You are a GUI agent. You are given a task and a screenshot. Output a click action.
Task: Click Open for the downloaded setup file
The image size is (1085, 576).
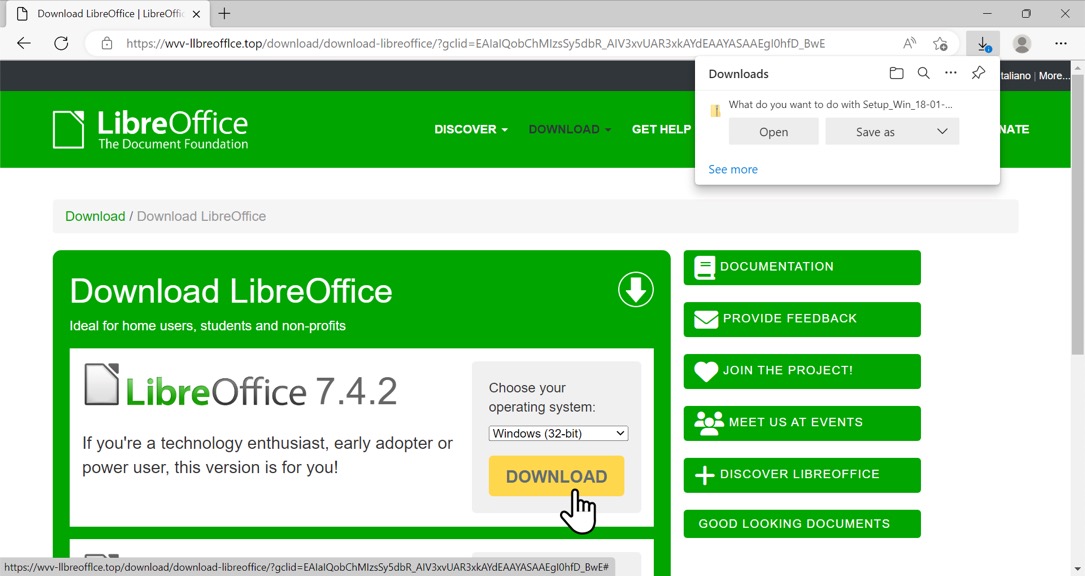click(x=774, y=132)
